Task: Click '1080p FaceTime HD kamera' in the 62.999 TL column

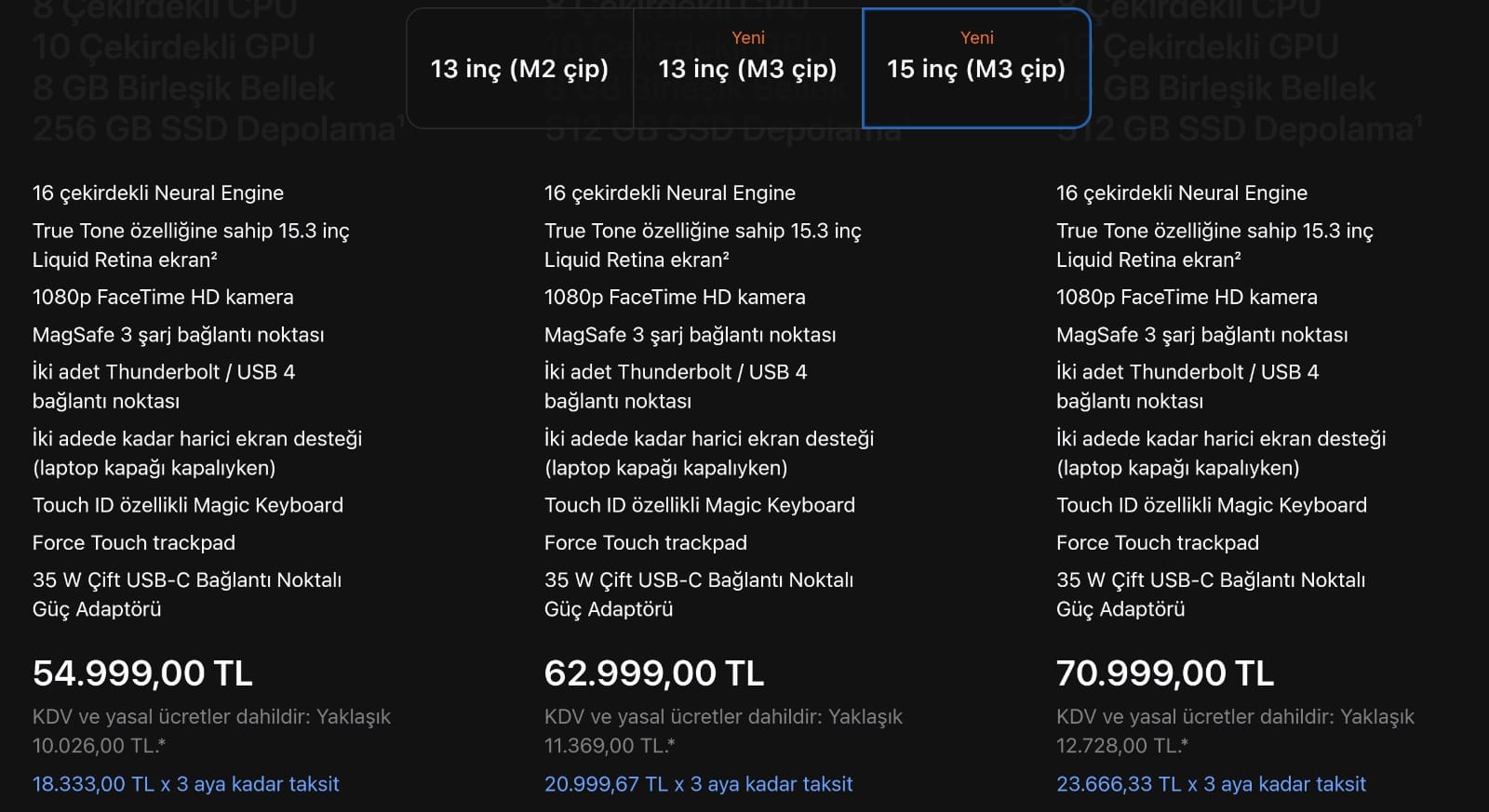Action: point(675,297)
